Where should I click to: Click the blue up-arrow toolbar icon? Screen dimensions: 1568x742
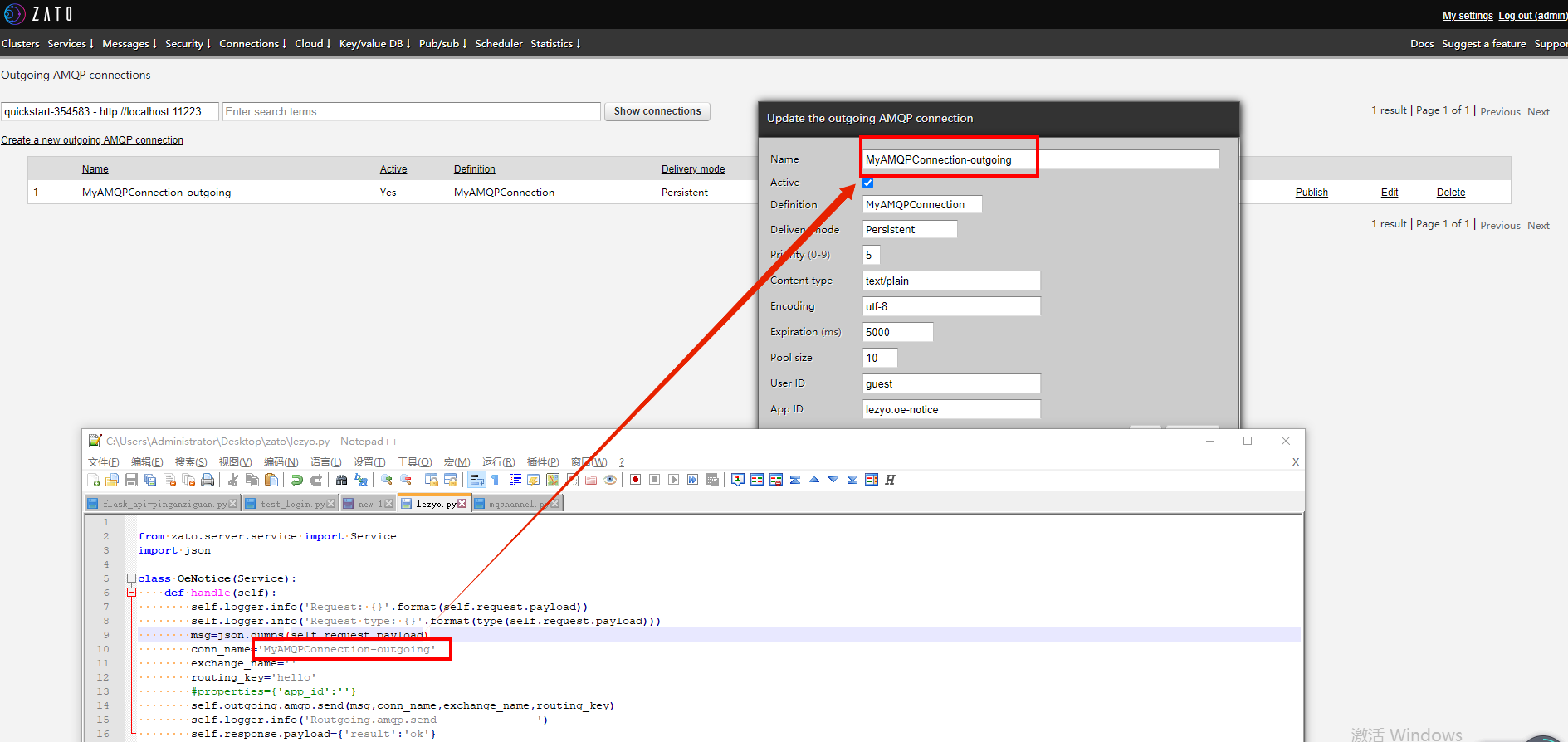(x=814, y=480)
